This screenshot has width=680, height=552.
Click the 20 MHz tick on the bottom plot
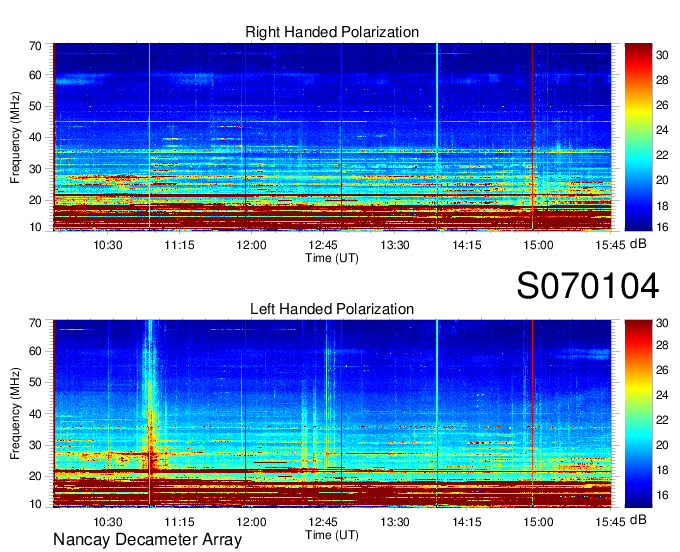(35, 477)
